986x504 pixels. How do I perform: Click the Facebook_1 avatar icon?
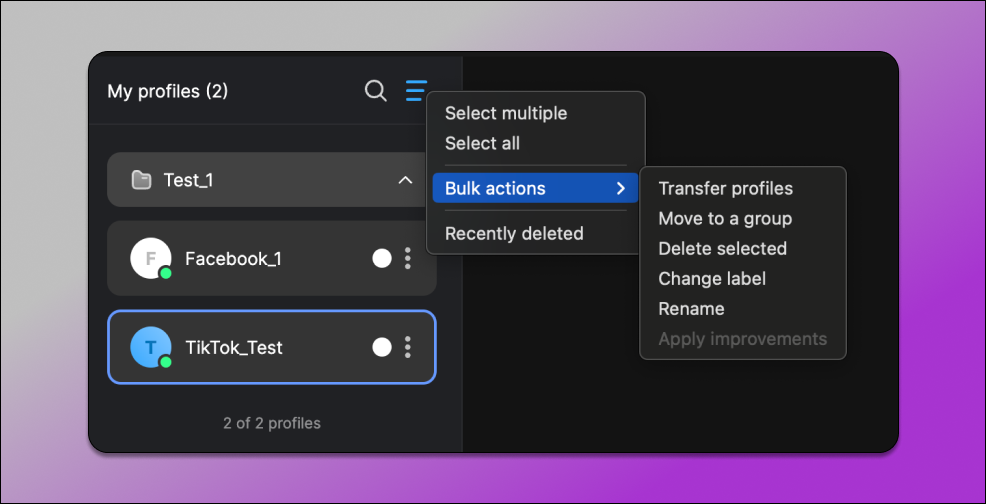(150, 259)
